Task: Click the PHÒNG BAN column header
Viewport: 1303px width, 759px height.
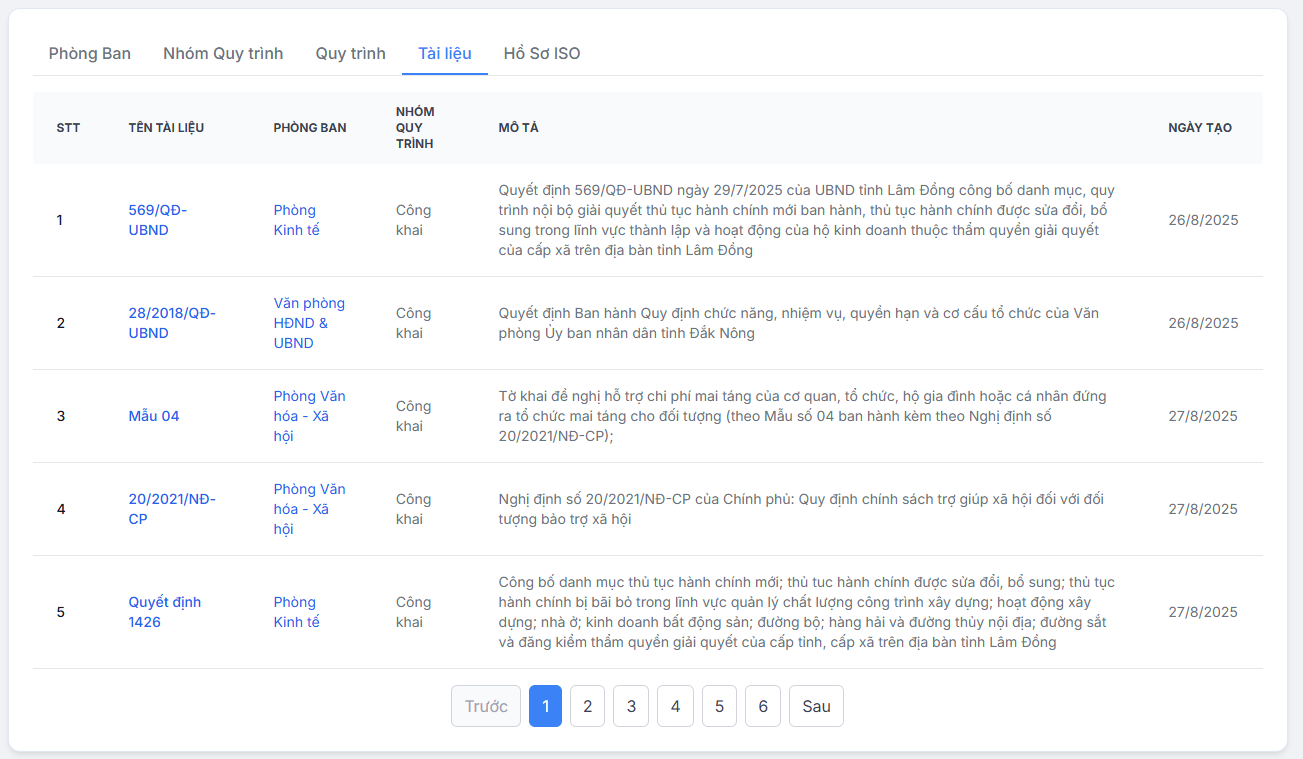Action: [310, 128]
